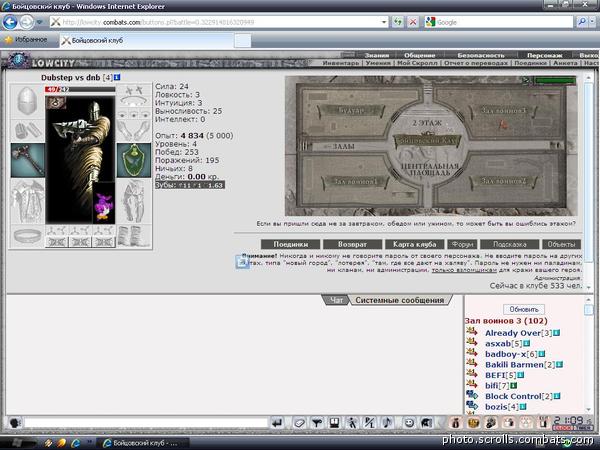Image resolution: width=600 pixels, height=450 pixels.
Task: Open the helmet equipment slot
Action: [28, 101]
